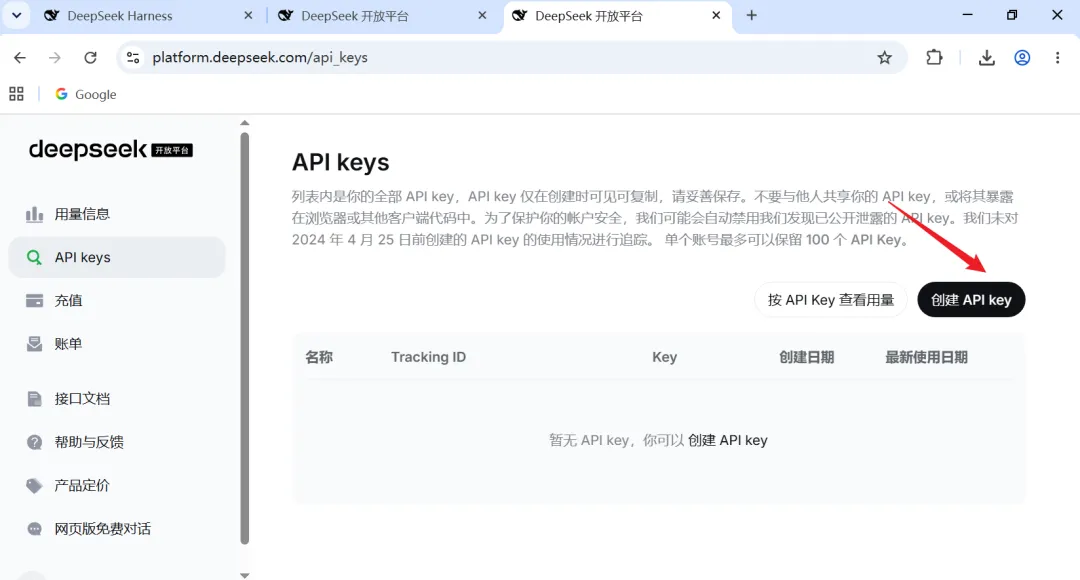
Task: Open 产品定价 sidebar item
Action: click(117, 486)
